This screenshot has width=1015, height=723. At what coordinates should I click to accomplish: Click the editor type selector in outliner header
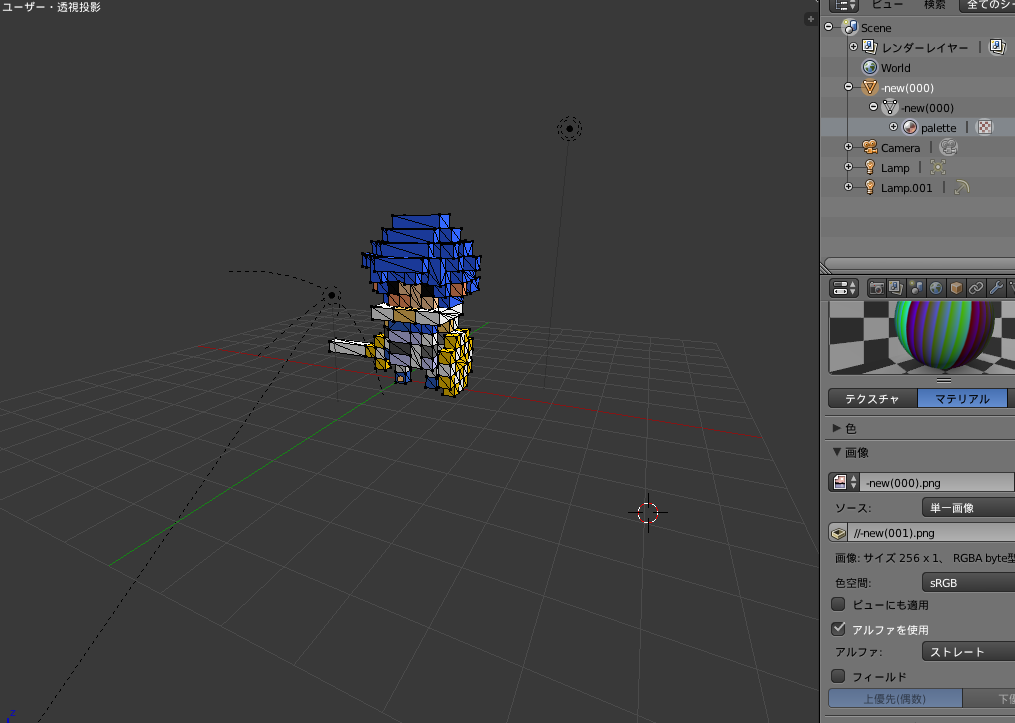pos(843,6)
